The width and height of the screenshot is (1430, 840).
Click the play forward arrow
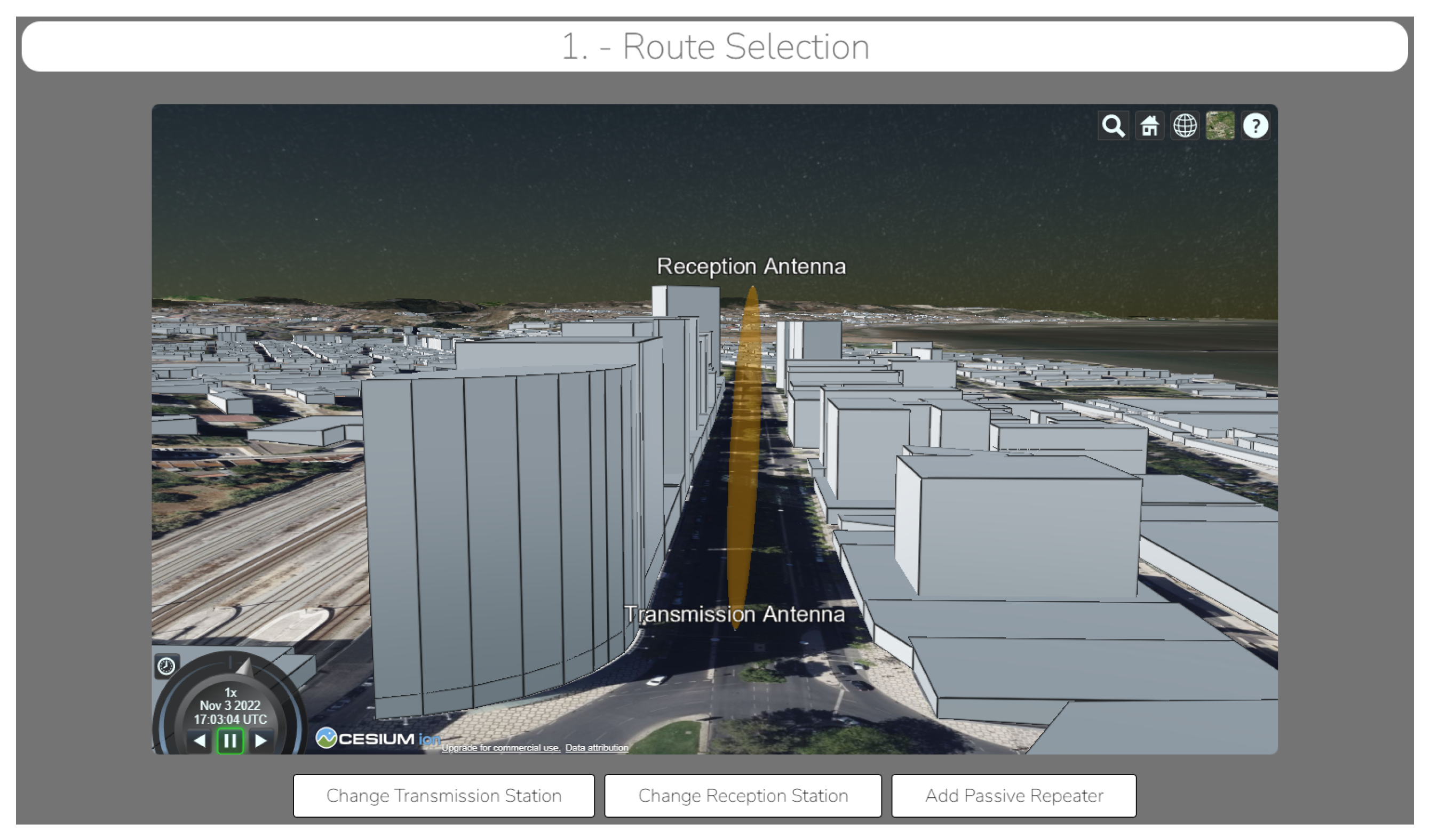[260, 741]
